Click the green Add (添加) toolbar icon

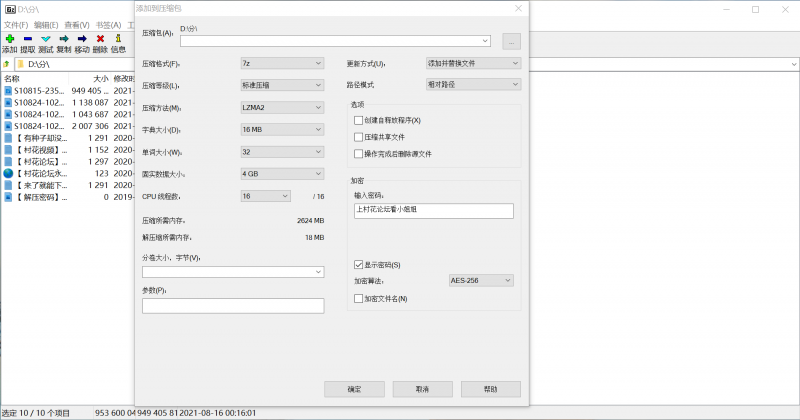click(9, 38)
